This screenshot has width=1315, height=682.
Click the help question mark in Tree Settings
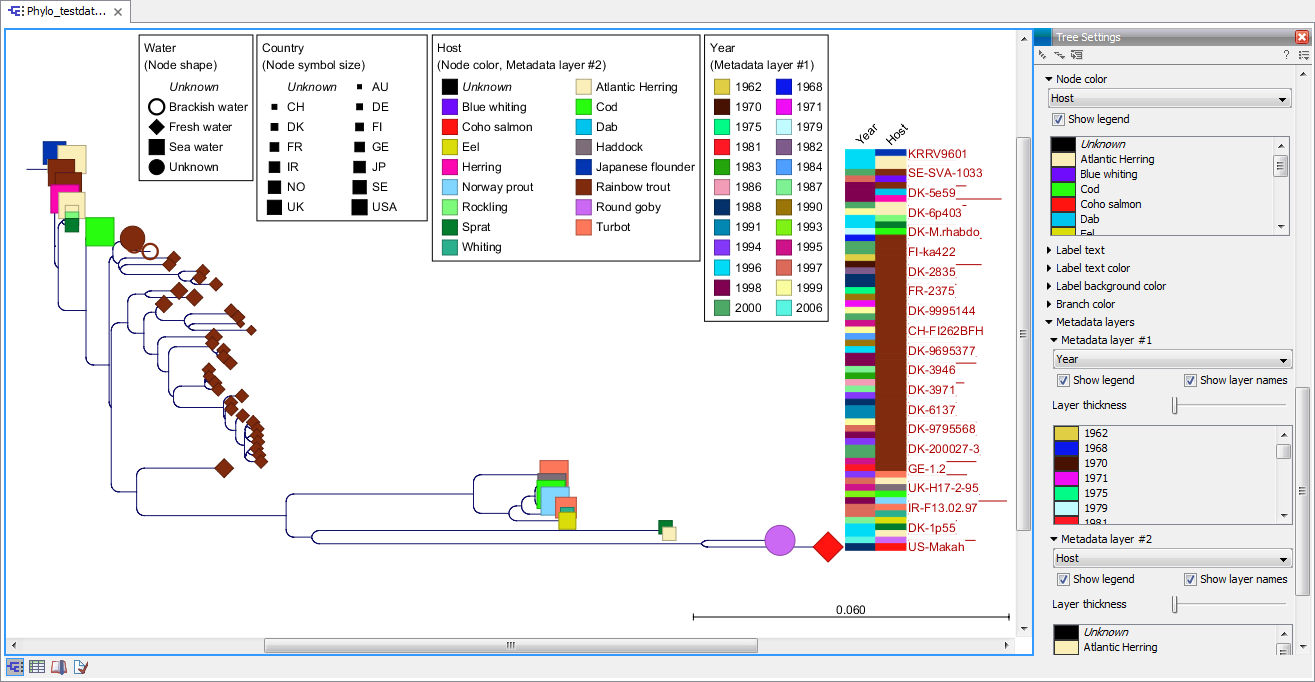pos(1286,55)
